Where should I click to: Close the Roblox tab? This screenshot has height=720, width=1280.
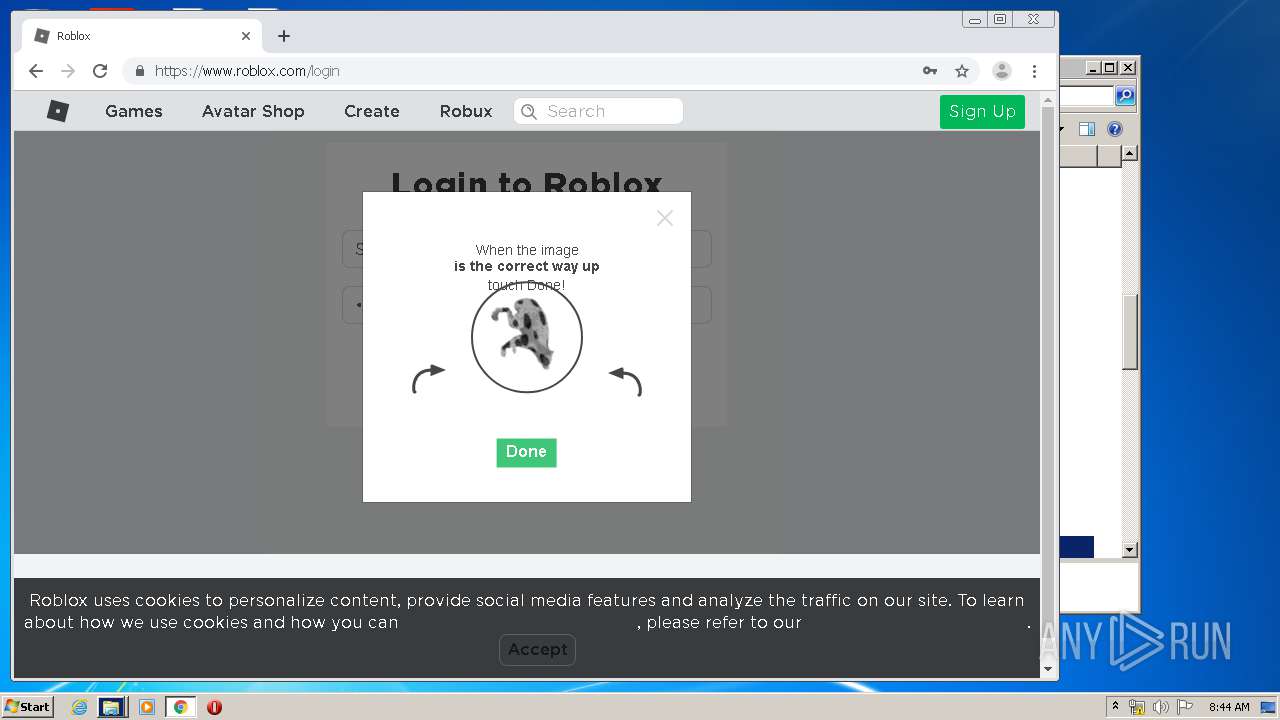[246, 36]
